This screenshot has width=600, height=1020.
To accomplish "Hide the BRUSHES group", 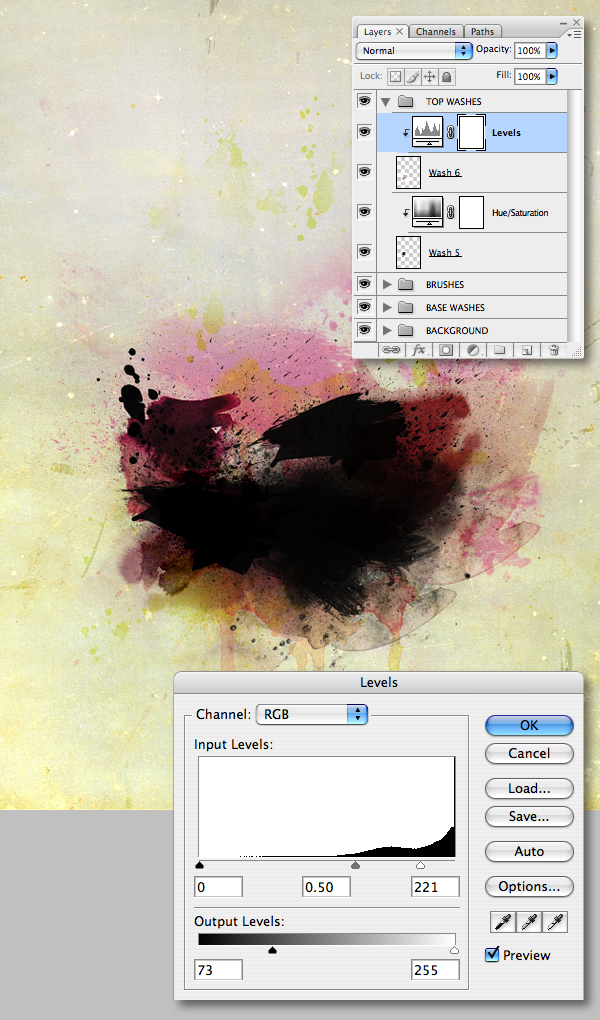I will [x=364, y=284].
